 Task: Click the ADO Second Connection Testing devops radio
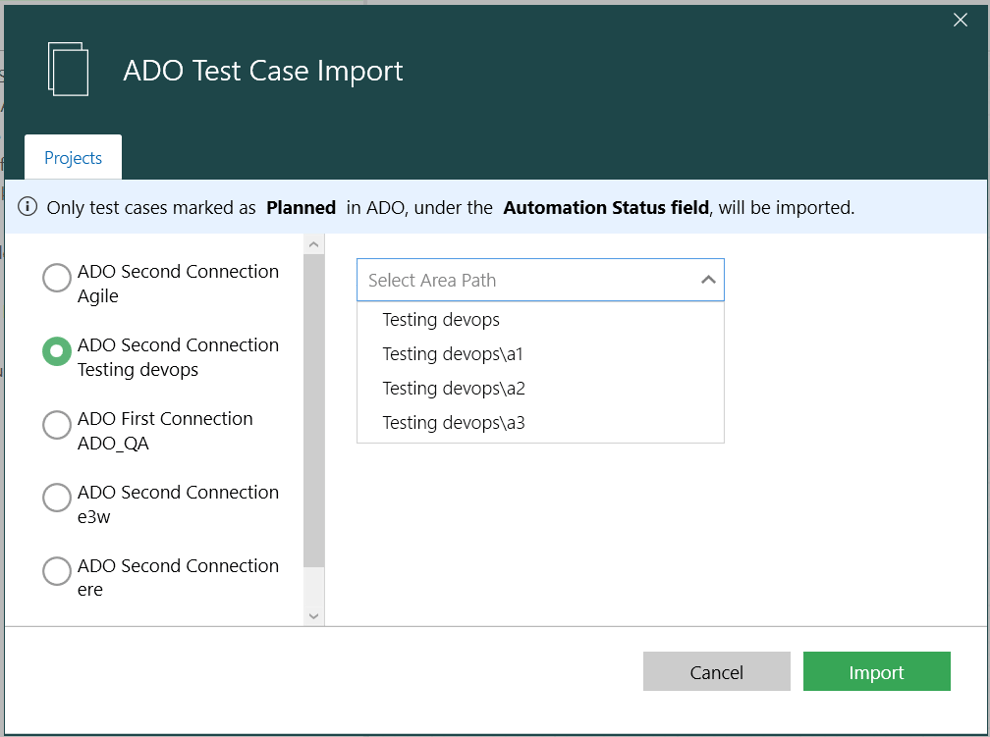(x=56, y=351)
